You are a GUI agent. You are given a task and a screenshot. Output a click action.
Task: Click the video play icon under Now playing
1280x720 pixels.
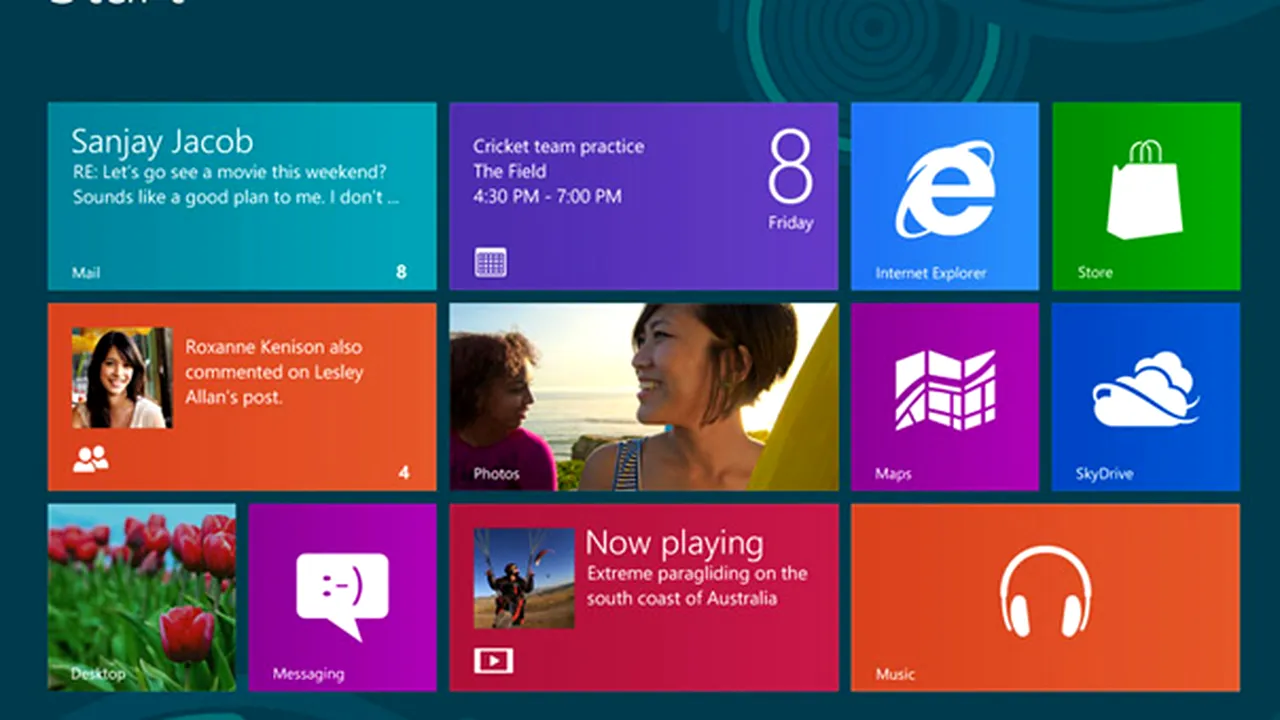(x=493, y=660)
